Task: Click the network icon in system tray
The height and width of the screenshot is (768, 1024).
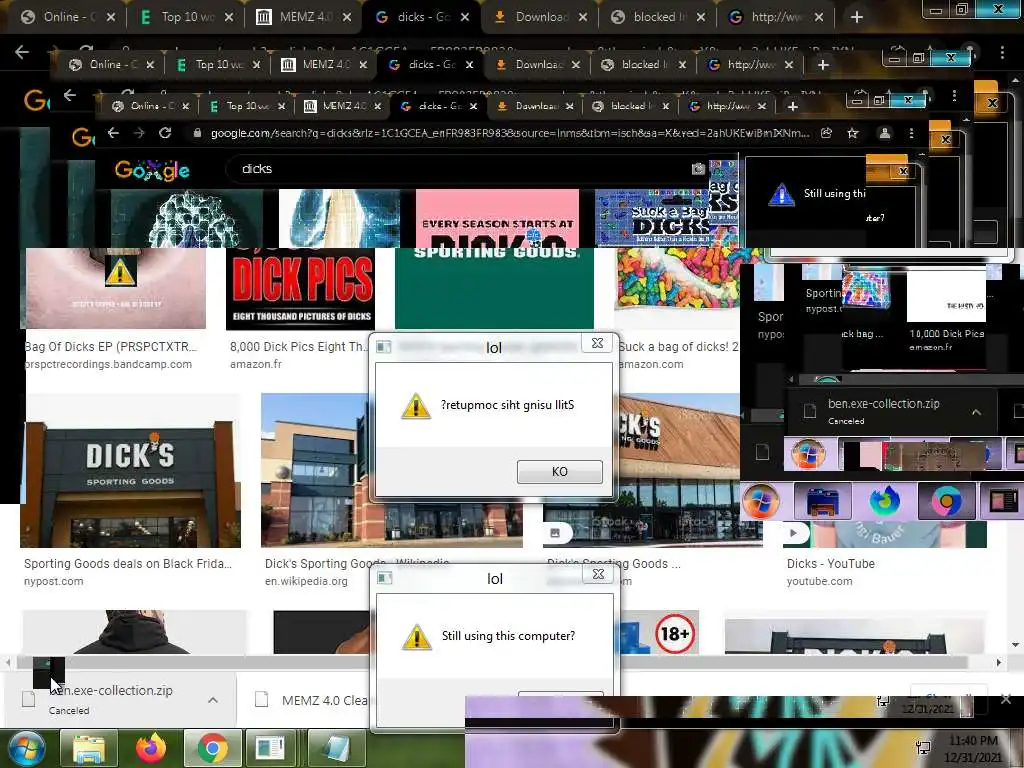Action: (923, 748)
